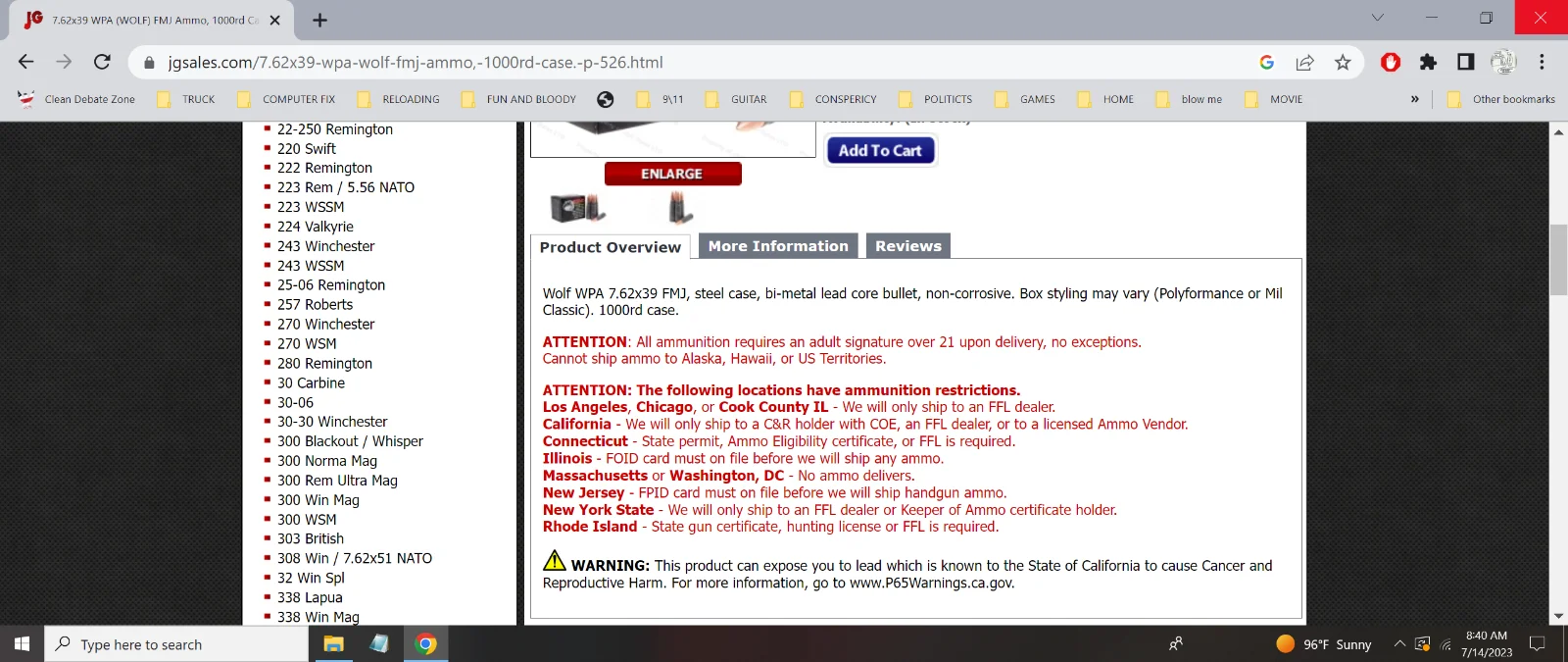Open the Reviews tab
Viewport: 1568px width, 662px height.
907,246
